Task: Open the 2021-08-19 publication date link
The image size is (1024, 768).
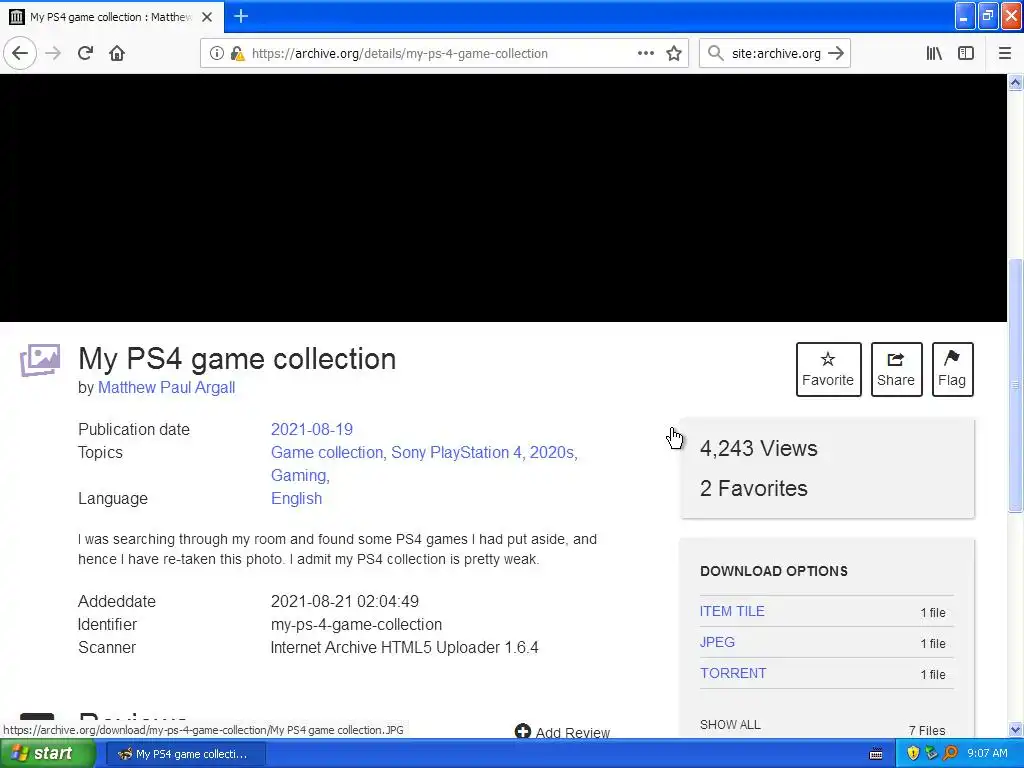Action: [x=312, y=429]
